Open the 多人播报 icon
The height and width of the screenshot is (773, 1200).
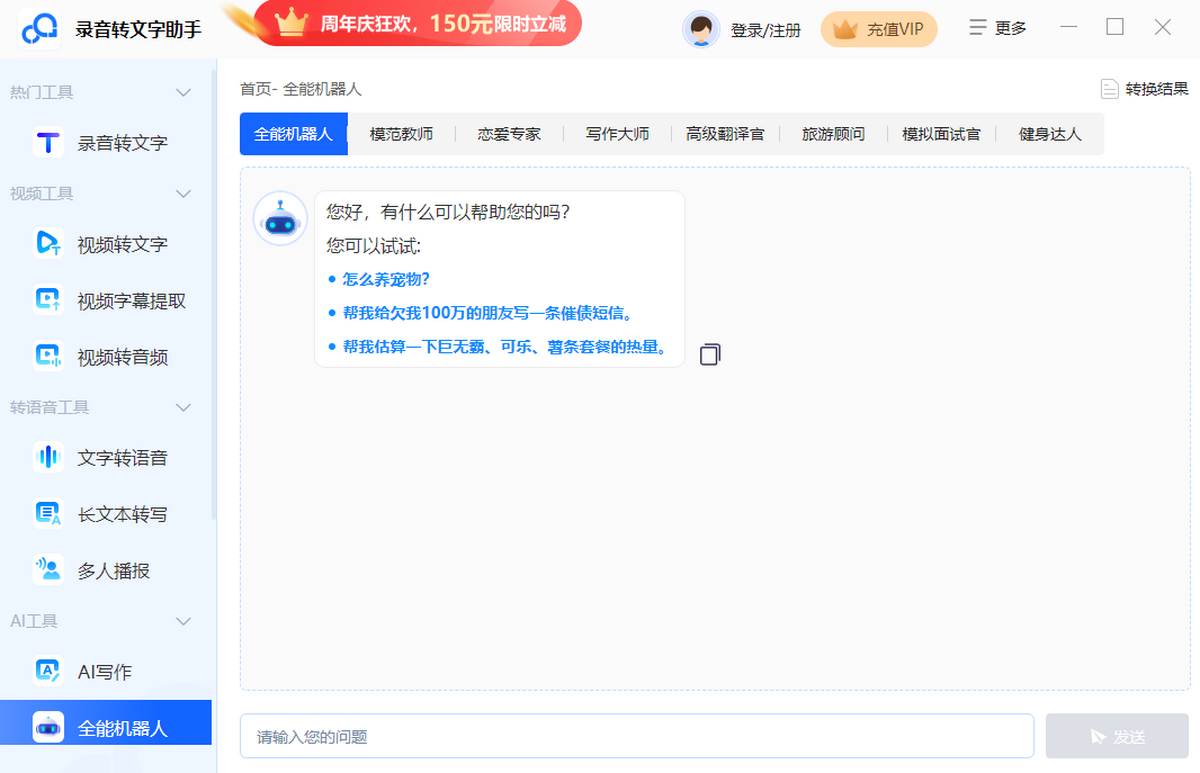[x=48, y=570]
